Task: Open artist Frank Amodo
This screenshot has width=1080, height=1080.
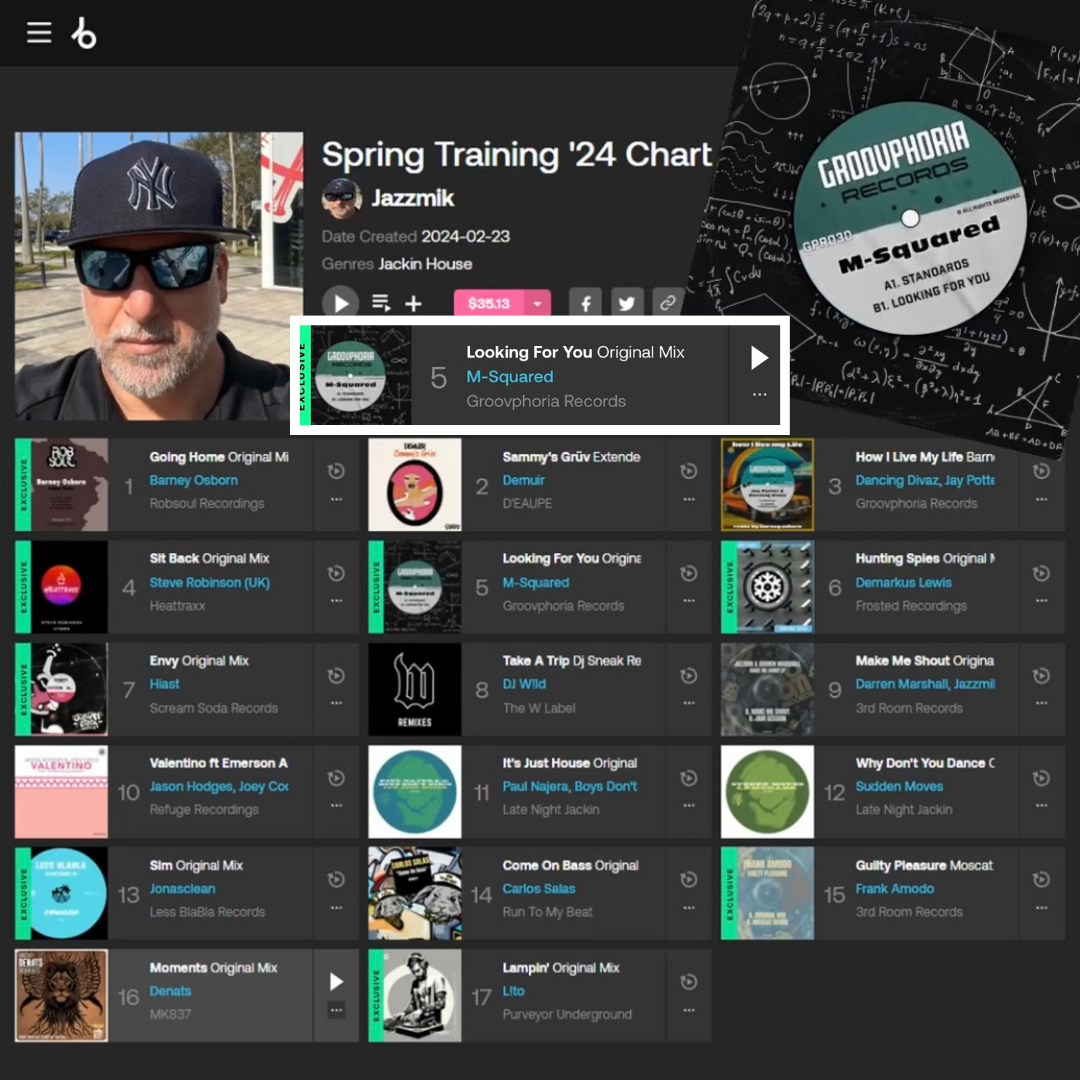Action: pos(894,889)
